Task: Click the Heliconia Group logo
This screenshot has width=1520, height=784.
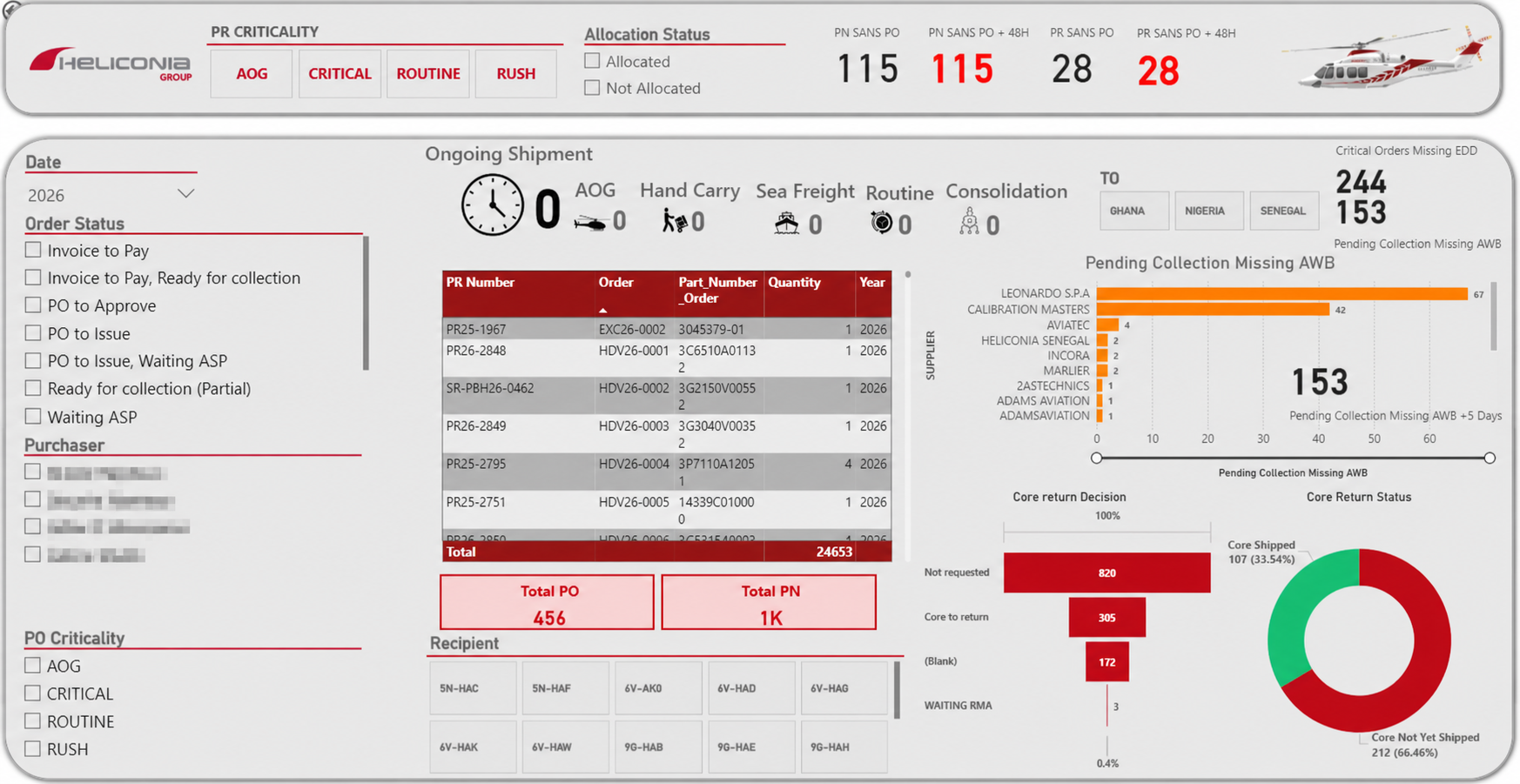Action: click(111, 65)
